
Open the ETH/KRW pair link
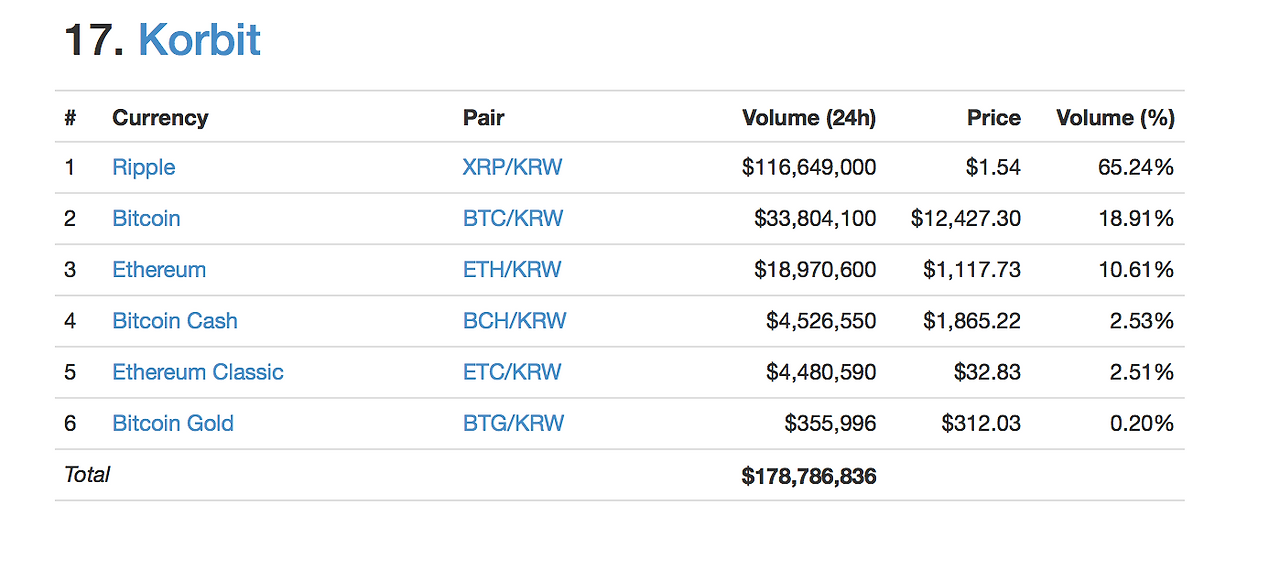point(512,269)
